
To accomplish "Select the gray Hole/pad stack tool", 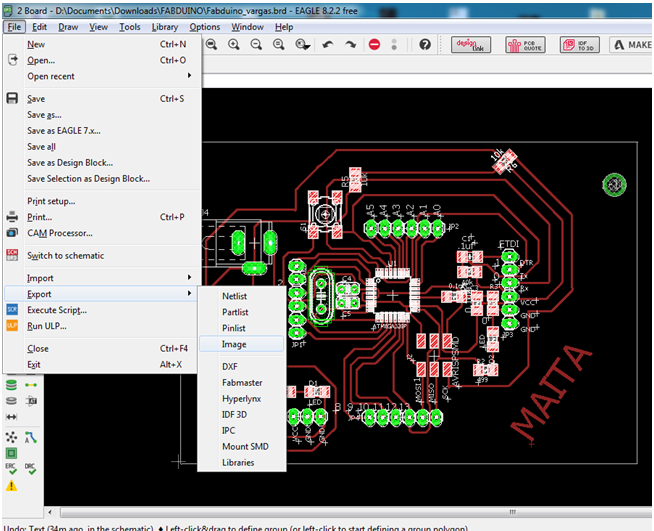I will [x=11, y=401].
